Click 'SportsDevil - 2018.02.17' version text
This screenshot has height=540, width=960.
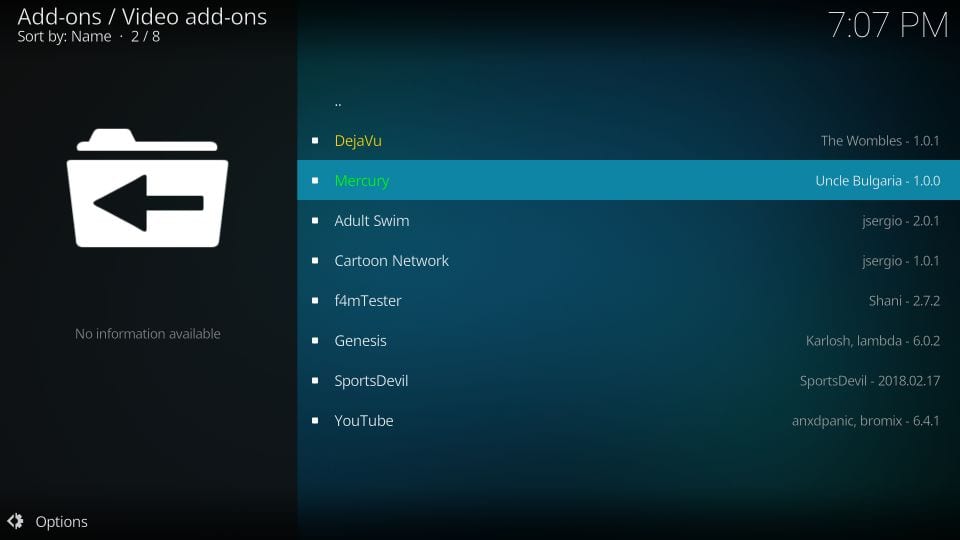tap(869, 381)
